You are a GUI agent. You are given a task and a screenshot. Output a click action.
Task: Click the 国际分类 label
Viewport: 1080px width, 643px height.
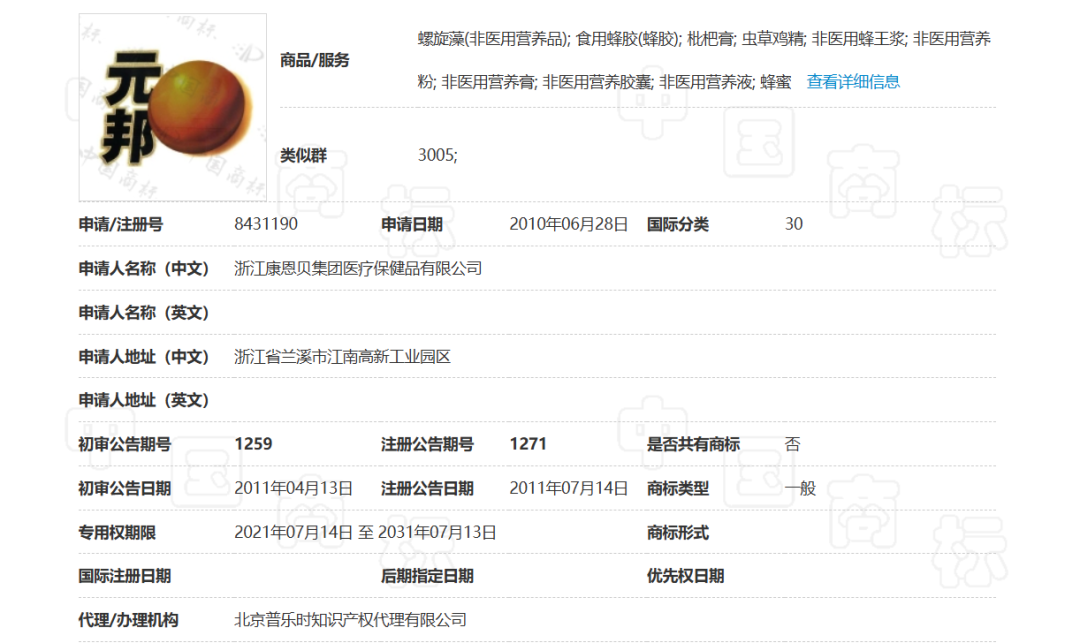click(x=677, y=224)
